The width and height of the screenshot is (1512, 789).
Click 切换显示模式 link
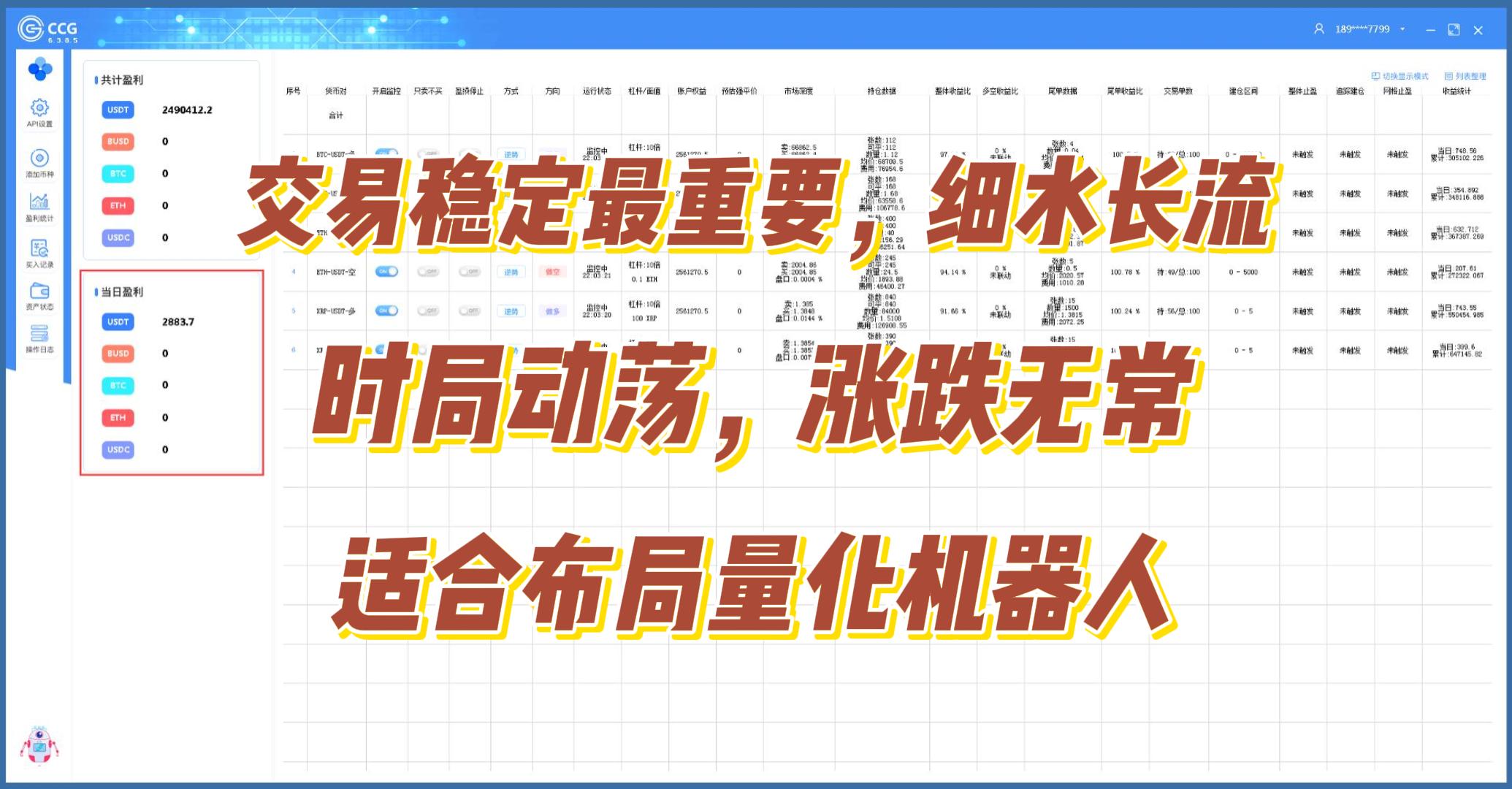(1400, 76)
